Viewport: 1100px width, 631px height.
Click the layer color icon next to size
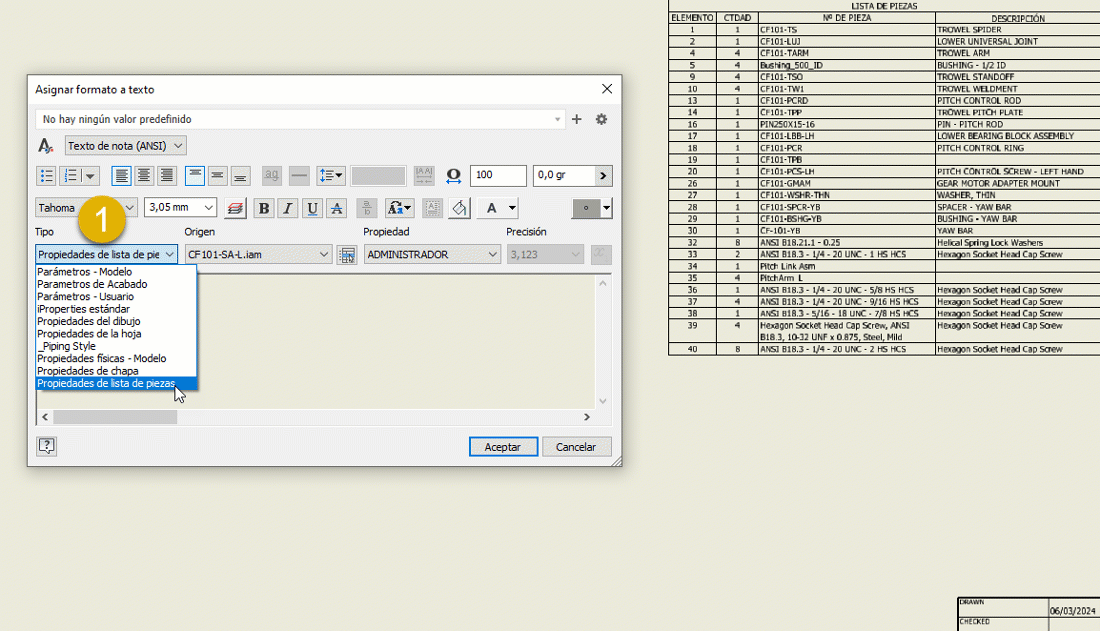point(235,208)
